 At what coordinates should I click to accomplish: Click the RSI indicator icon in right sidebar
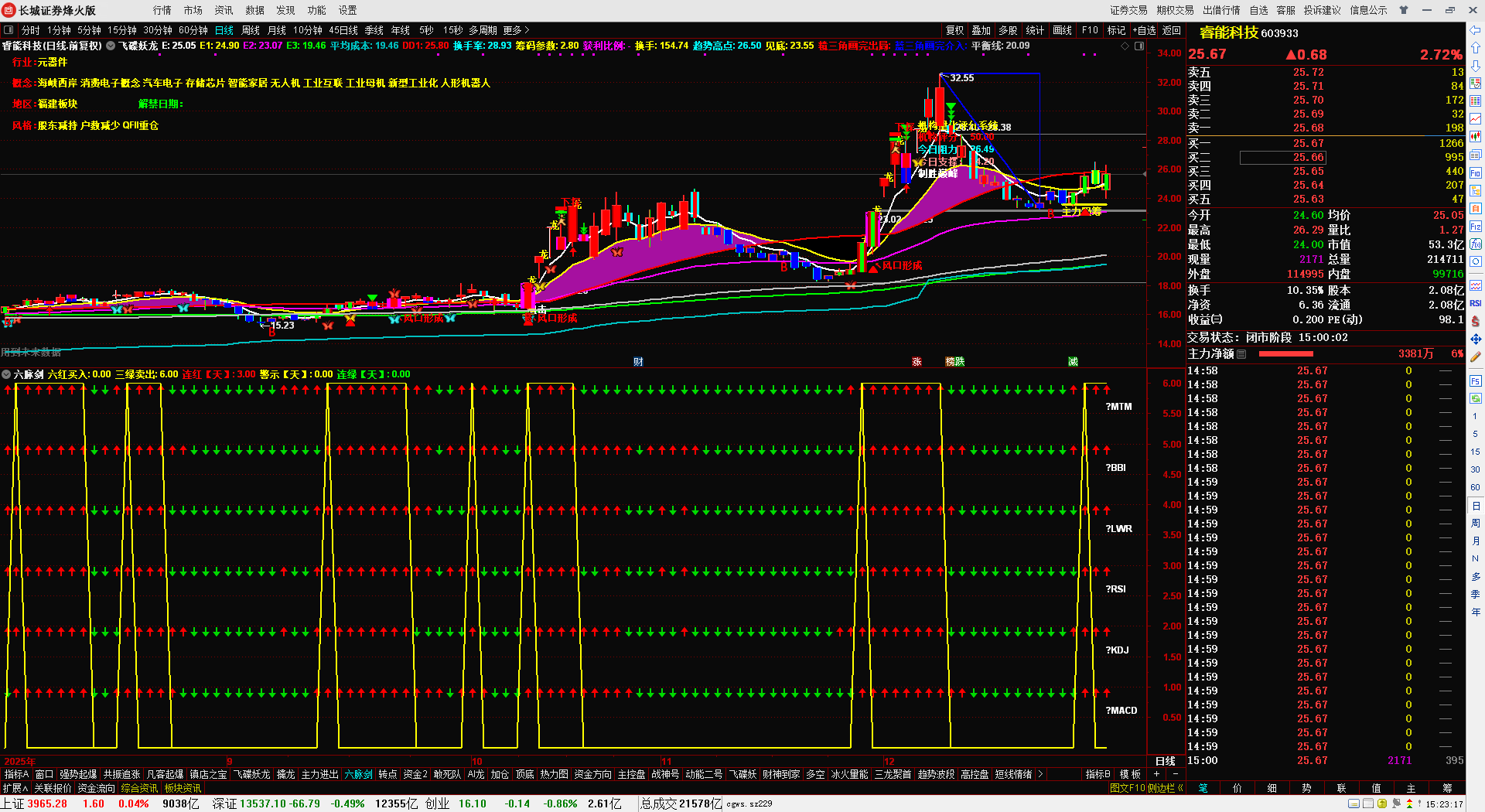[x=1476, y=303]
